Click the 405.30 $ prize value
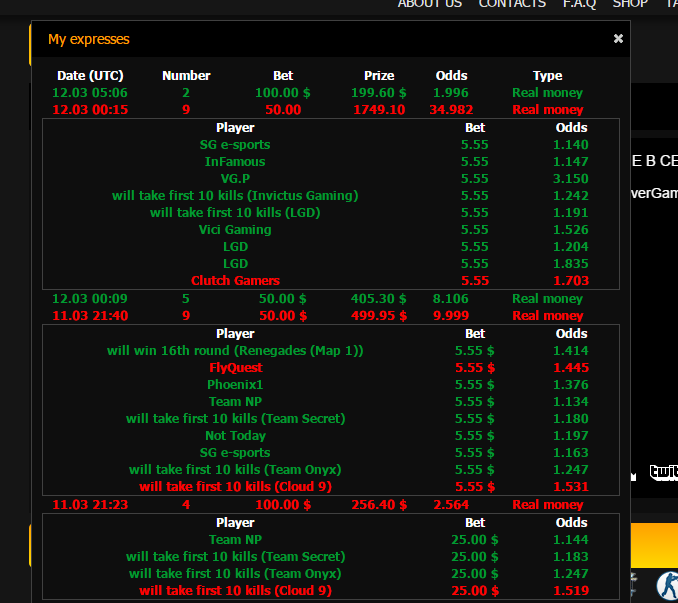The width and height of the screenshot is (678, 603). [x=378, y=298]
